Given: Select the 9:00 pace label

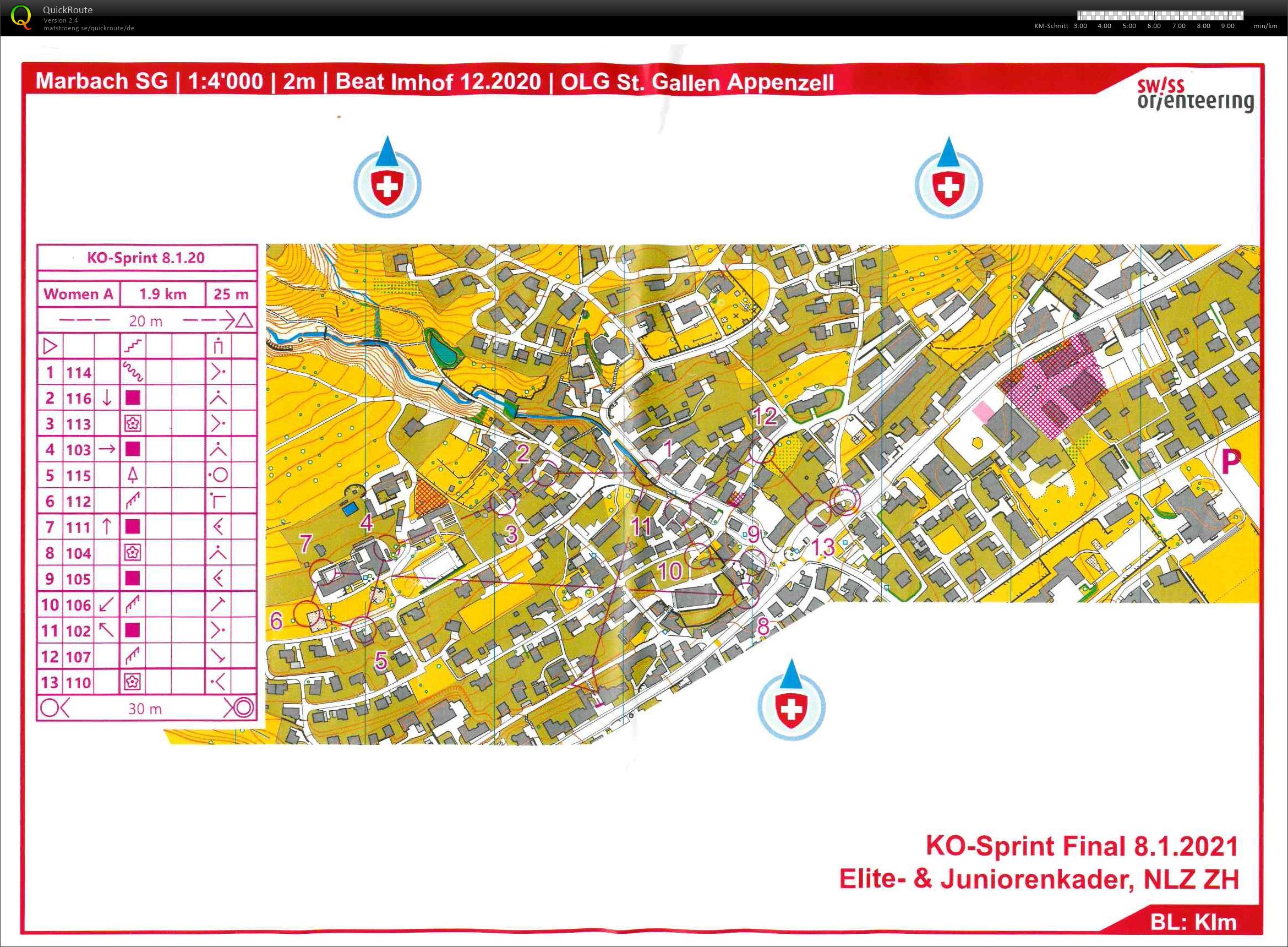Looking at the screenshot, I should click(1228, 26).
